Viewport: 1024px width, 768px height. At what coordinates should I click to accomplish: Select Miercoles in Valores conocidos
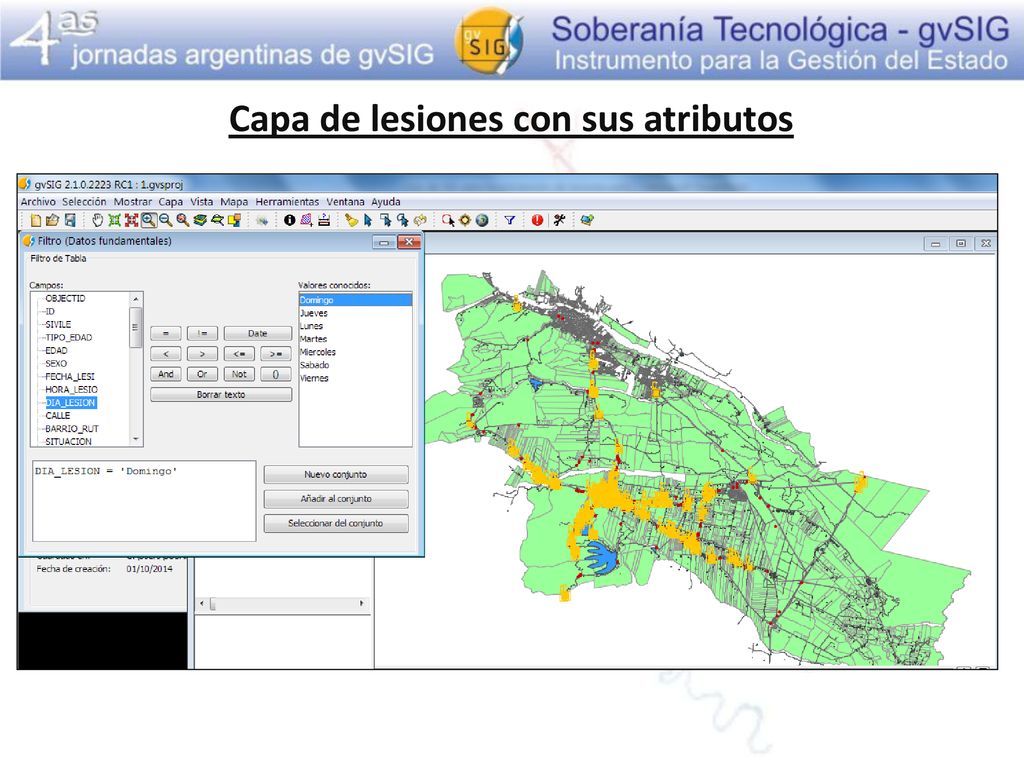click(x=318, y=352)
